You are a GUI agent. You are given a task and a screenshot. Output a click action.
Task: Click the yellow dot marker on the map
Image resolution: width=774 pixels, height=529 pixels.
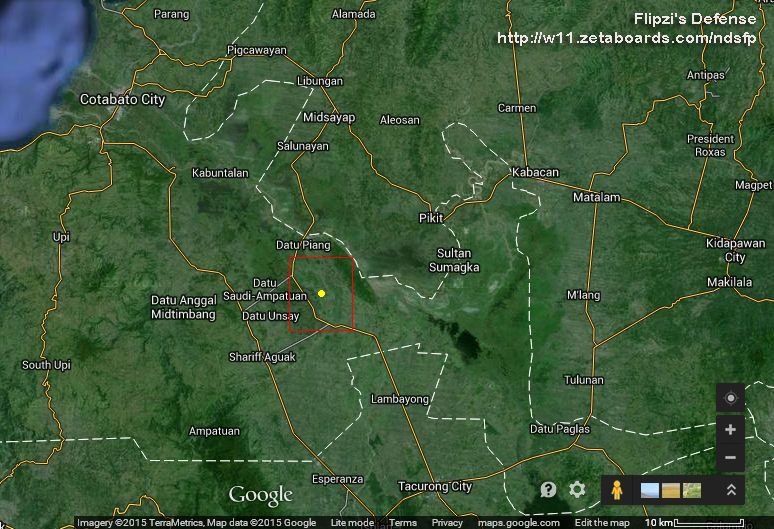click(321, 293)
